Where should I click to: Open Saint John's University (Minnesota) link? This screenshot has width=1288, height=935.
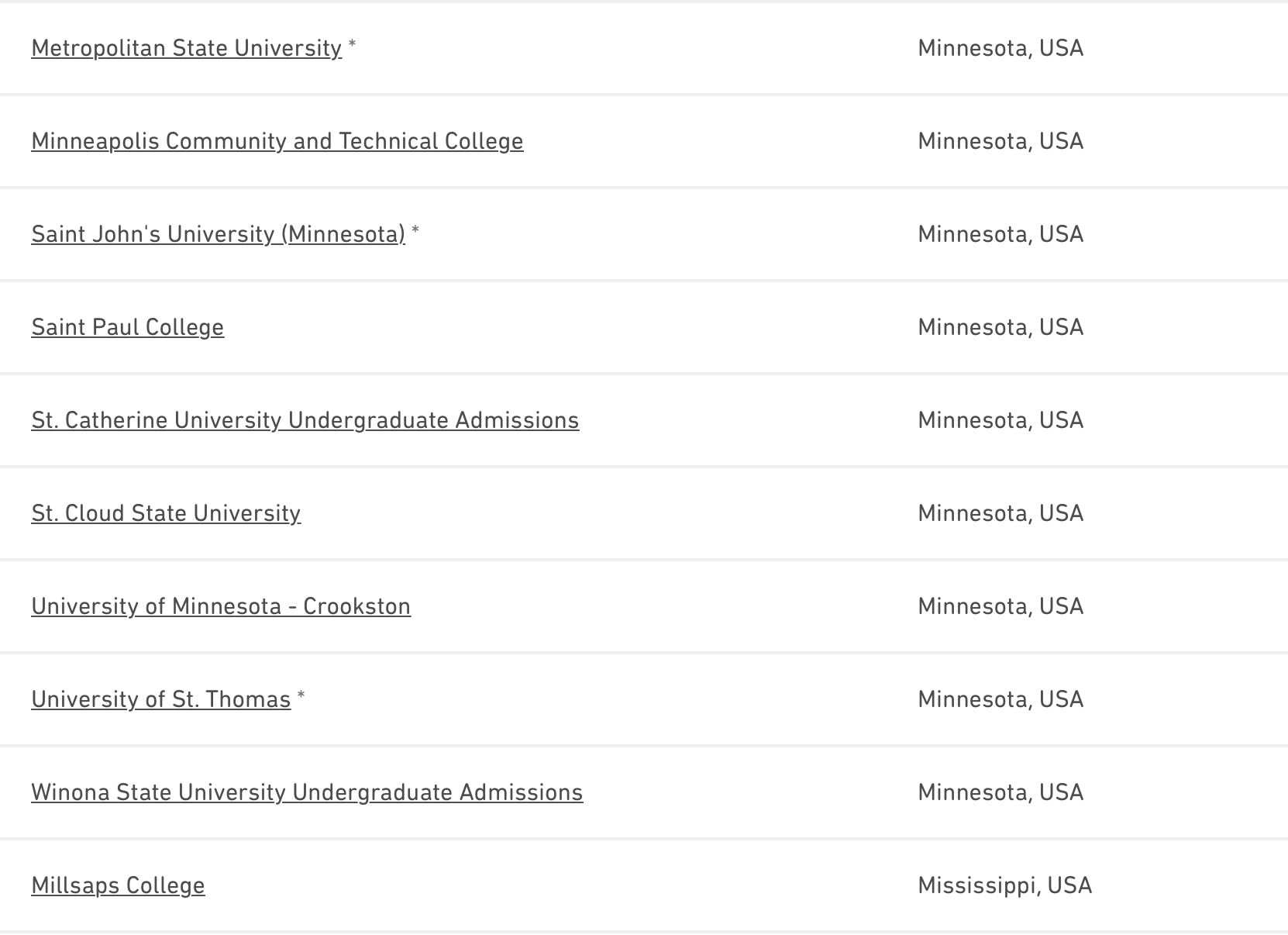(x=218, y=234)
